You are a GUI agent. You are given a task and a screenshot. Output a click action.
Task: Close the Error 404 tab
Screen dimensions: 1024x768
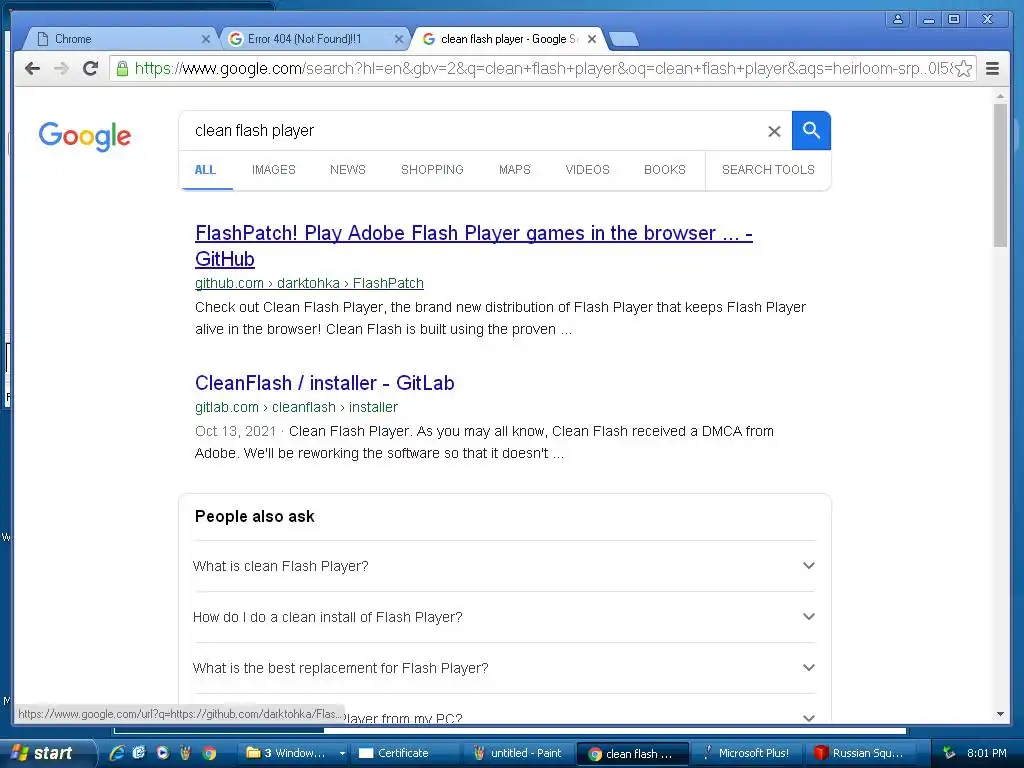(398, 39)
